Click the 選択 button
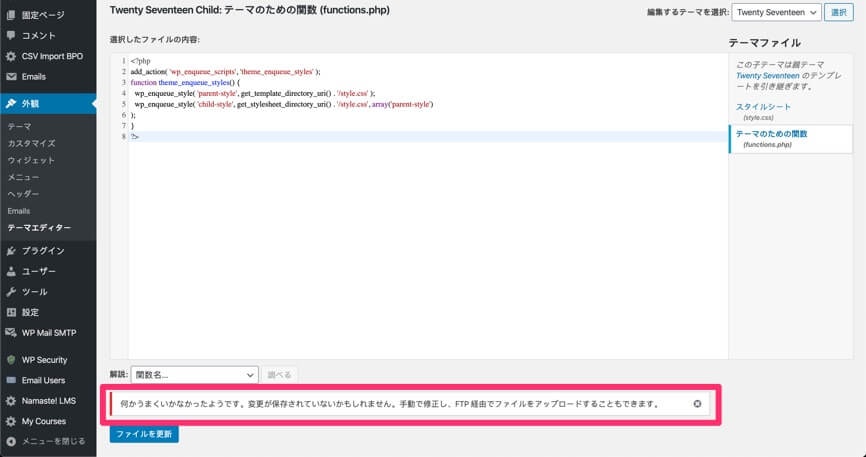 click(x=838, y=12)
